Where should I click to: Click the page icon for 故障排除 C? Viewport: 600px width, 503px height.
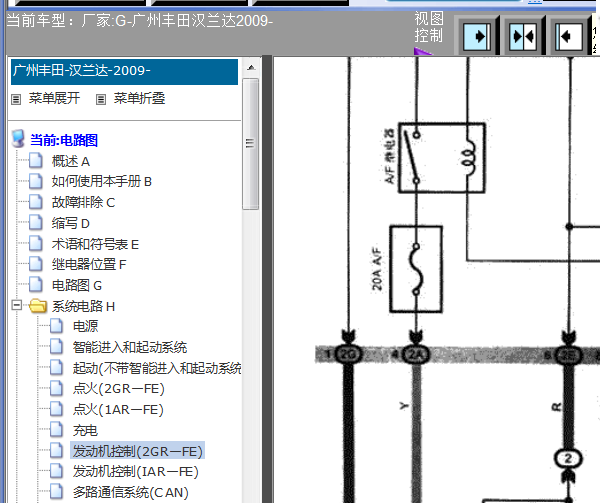(36, 202)
